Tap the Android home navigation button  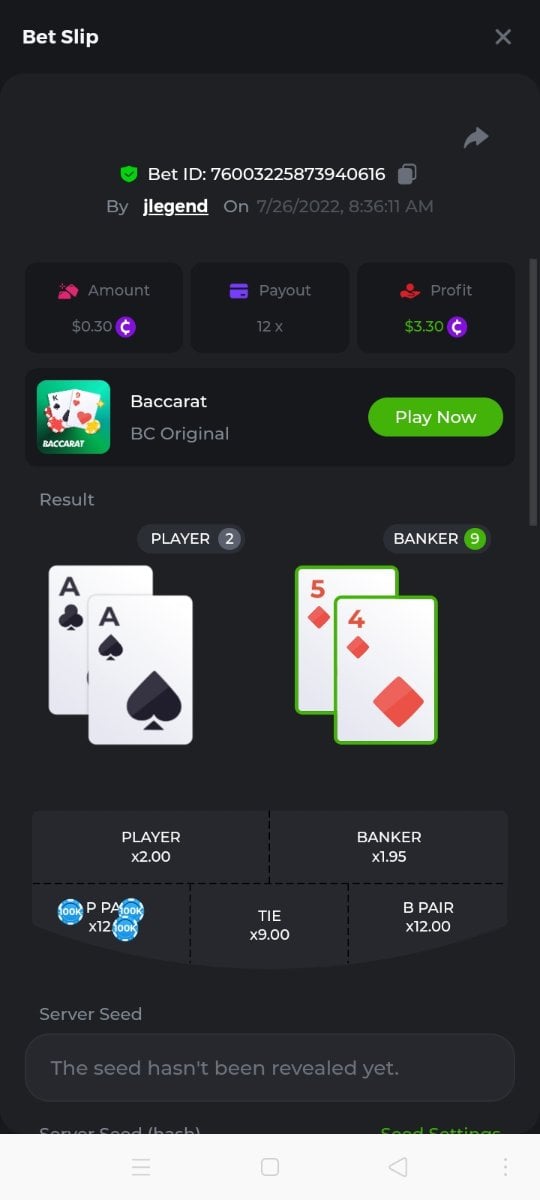point(269,1167)
